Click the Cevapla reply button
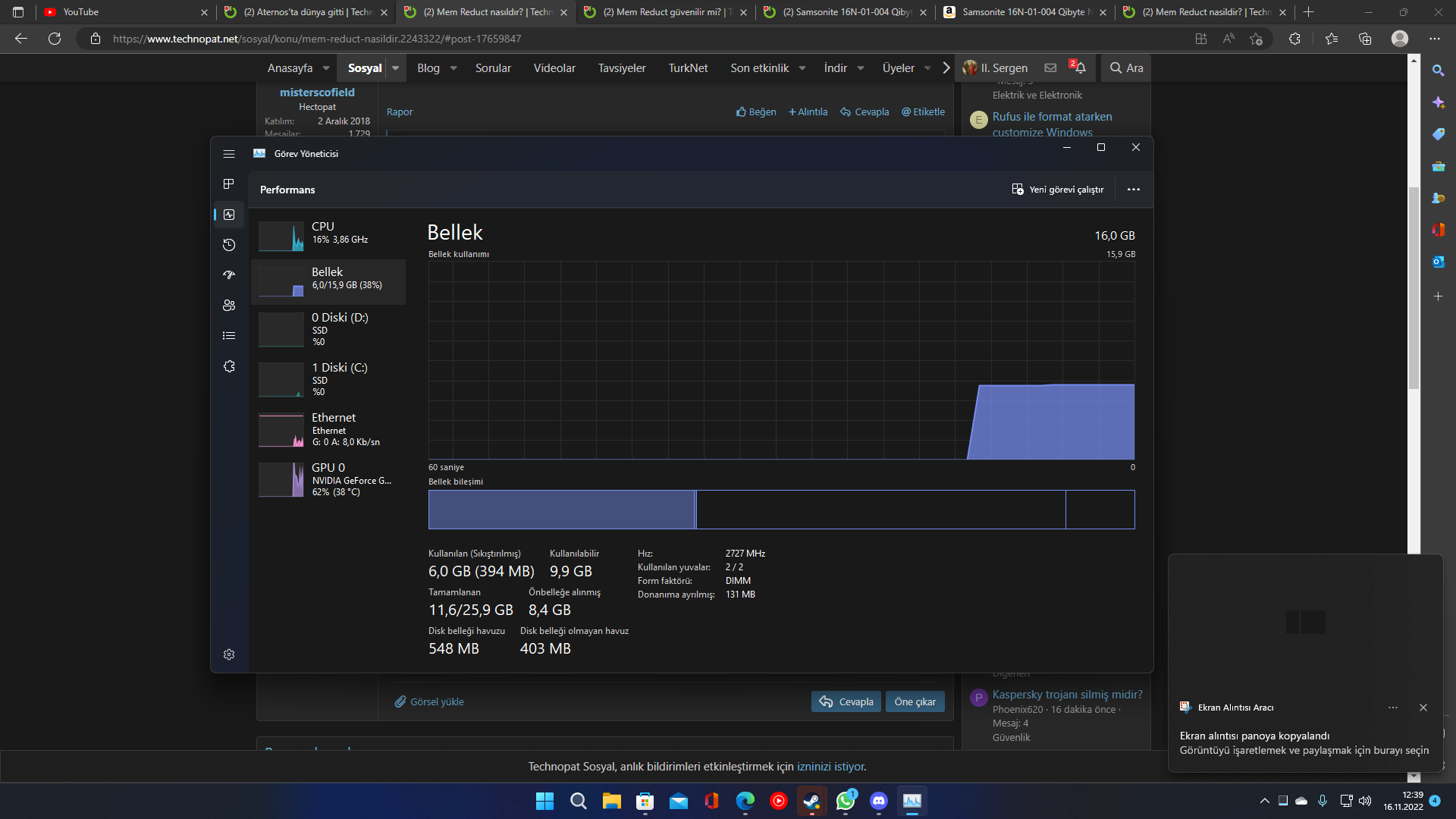Image resolution: width=1456 pixels, height=819 pixels. tap(846, 701)
